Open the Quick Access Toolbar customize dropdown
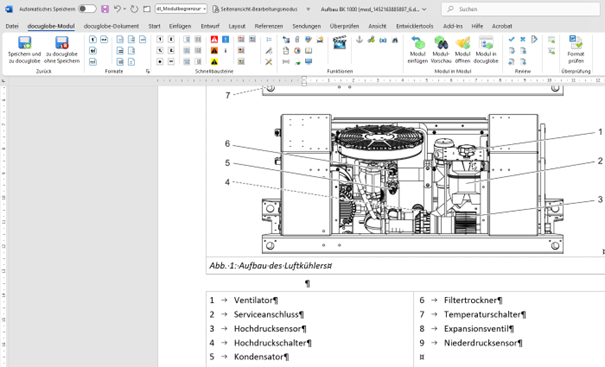This screenshot has height=367, width=605. click(x=308, y=9)
